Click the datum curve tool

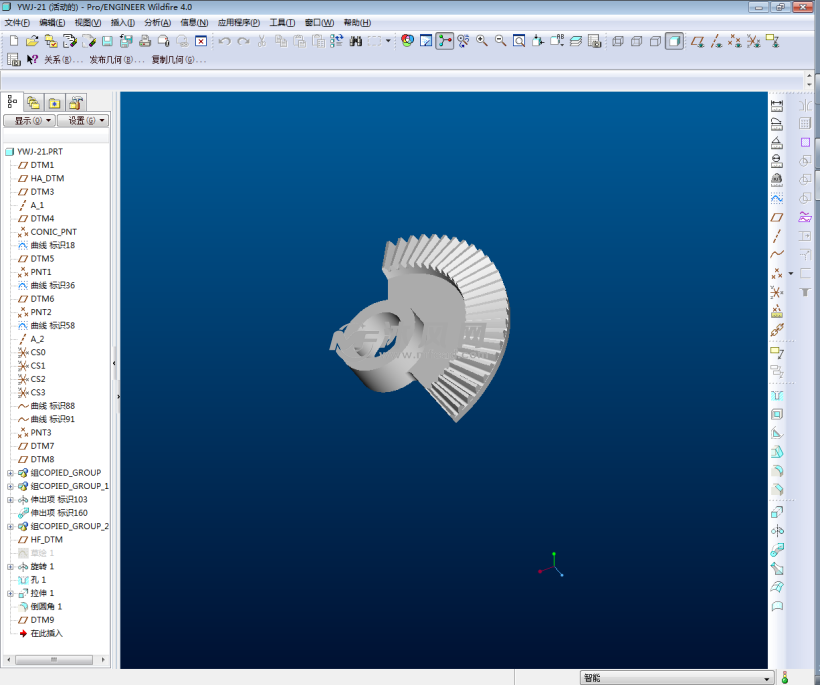point(777,254)
